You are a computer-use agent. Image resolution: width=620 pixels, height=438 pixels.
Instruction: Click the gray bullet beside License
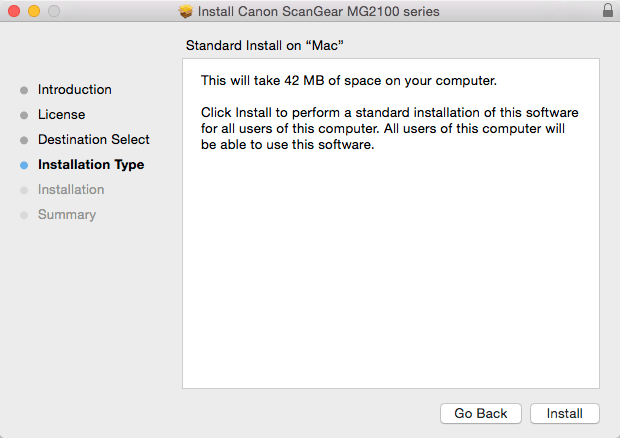tap(24, 115)
